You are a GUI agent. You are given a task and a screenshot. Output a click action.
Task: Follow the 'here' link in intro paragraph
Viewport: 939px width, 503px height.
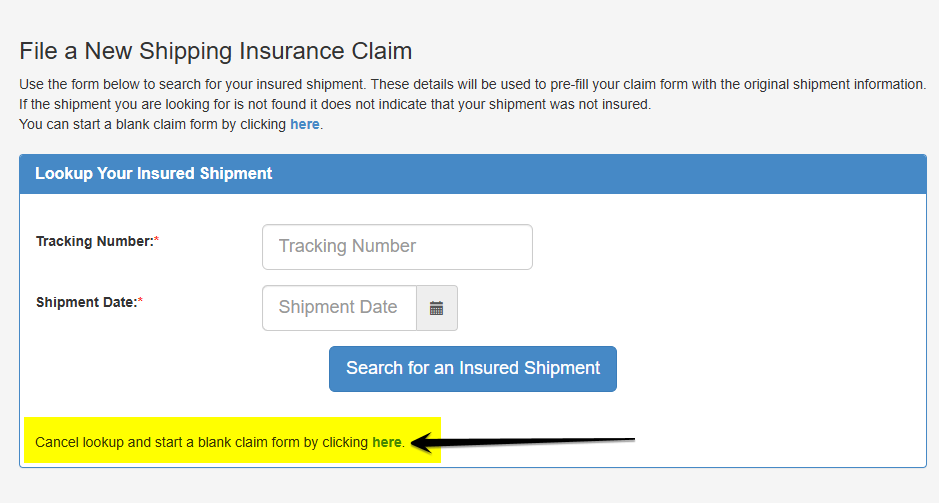304,125
